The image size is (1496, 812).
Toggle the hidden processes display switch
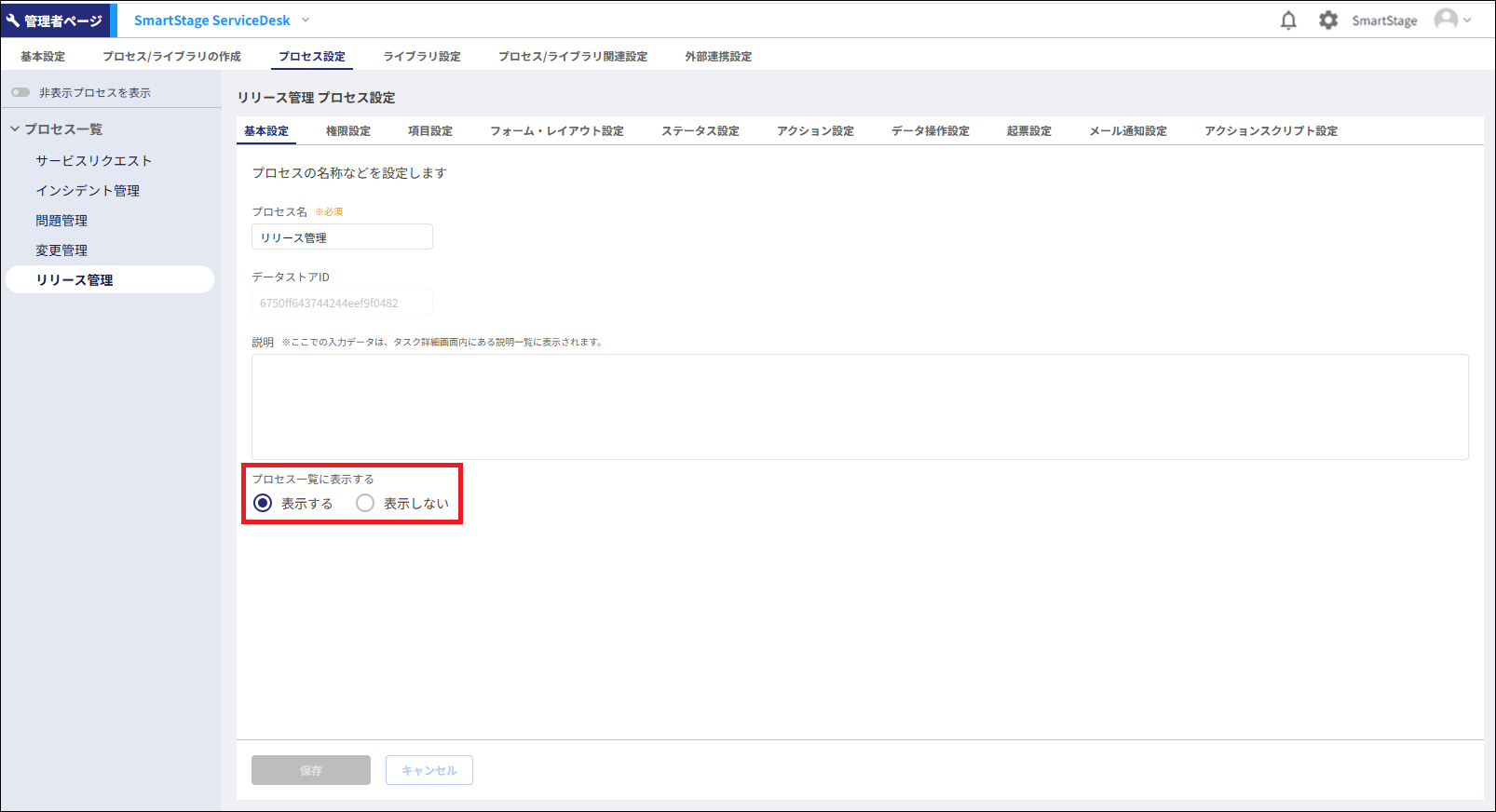(x=20, y=92)
